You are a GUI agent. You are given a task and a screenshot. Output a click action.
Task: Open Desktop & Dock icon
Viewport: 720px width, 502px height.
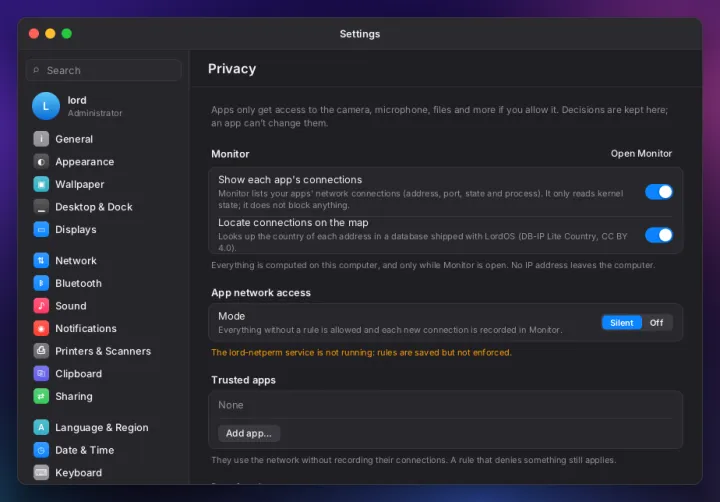[x=41, y=207]
